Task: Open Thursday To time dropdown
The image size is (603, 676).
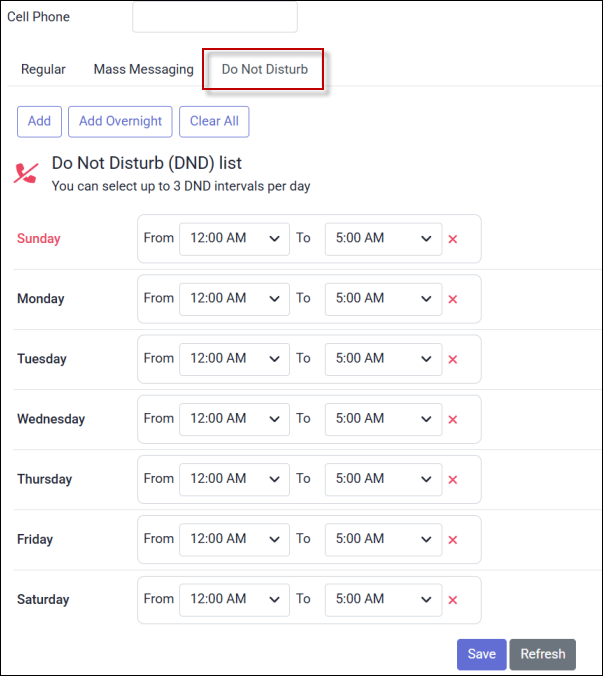Action: pos(384,479)
